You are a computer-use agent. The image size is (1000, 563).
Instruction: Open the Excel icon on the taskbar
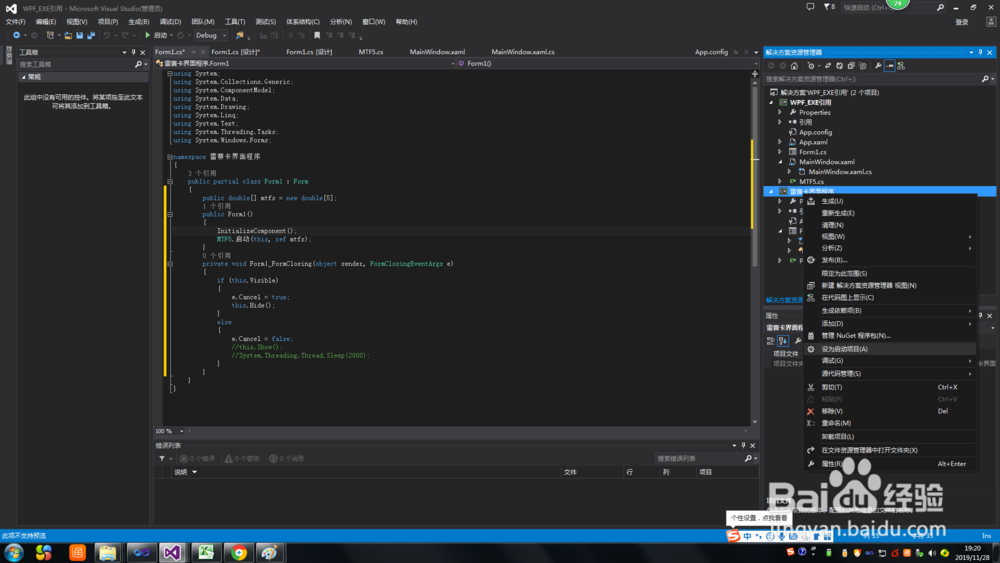point(205,552)
